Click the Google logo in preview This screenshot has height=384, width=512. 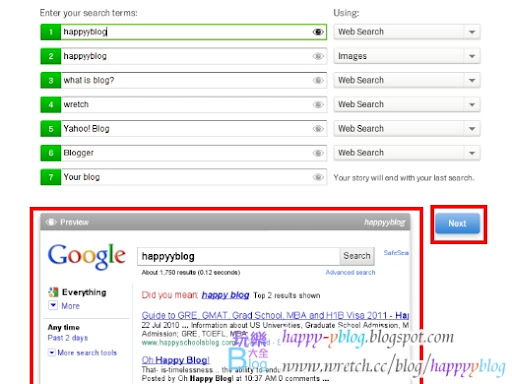[87, 256]
